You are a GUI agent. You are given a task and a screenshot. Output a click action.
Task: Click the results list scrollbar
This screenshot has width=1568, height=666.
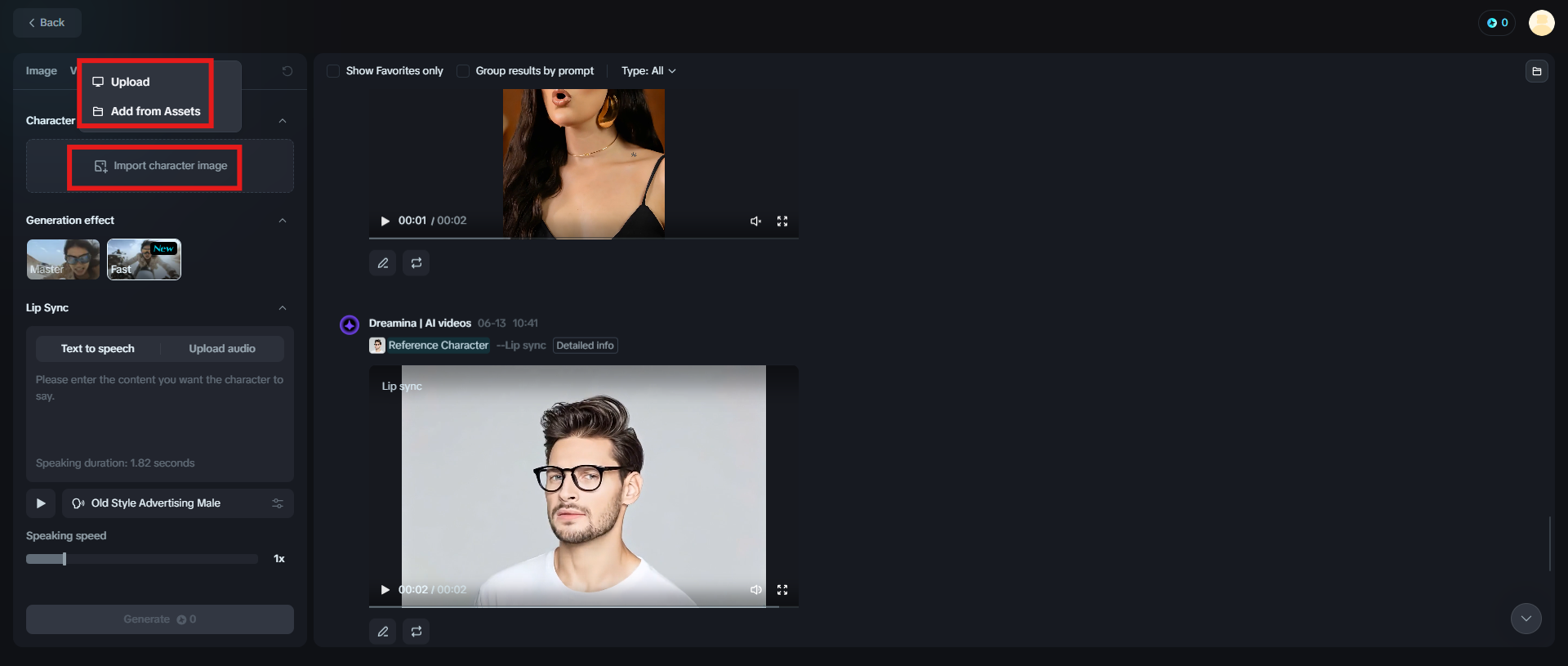[1550, 543]
